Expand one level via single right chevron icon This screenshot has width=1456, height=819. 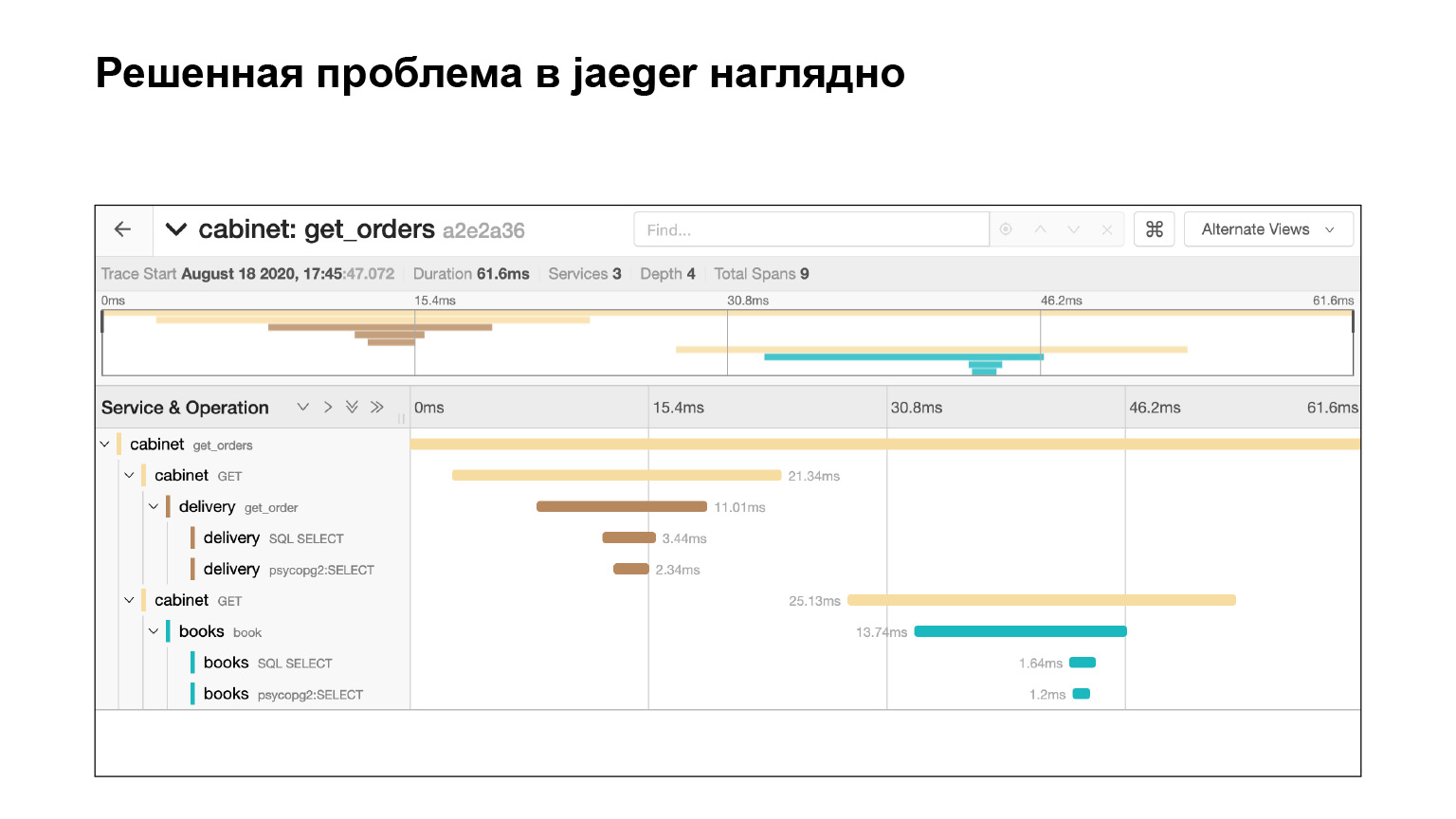tap(327, 407)
